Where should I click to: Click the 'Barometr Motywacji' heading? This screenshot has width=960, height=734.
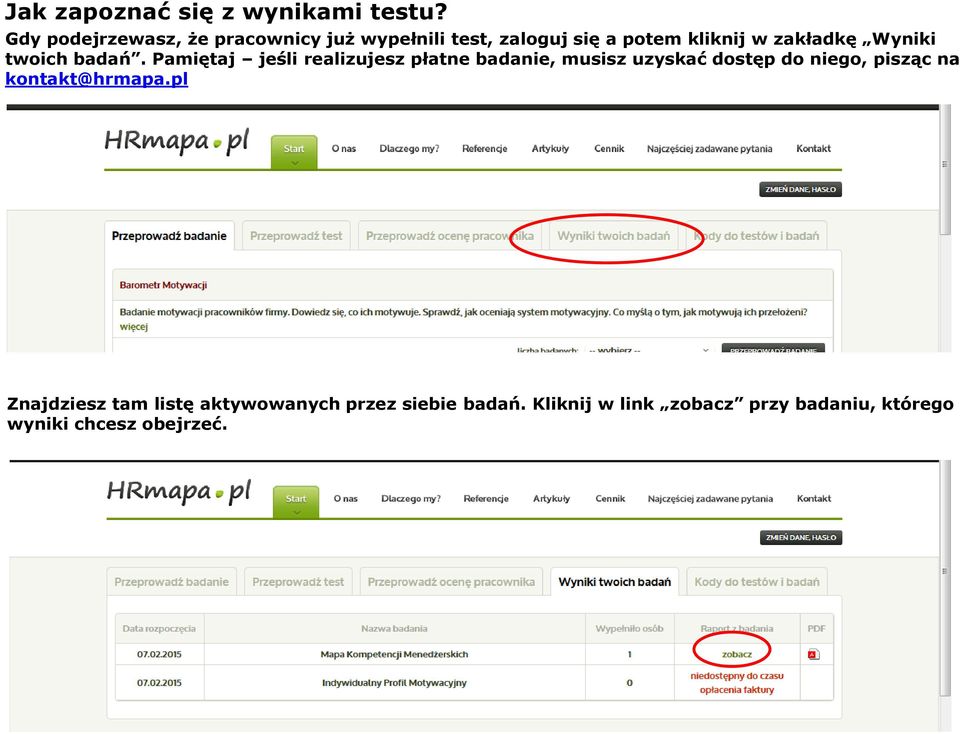(163, 285)
